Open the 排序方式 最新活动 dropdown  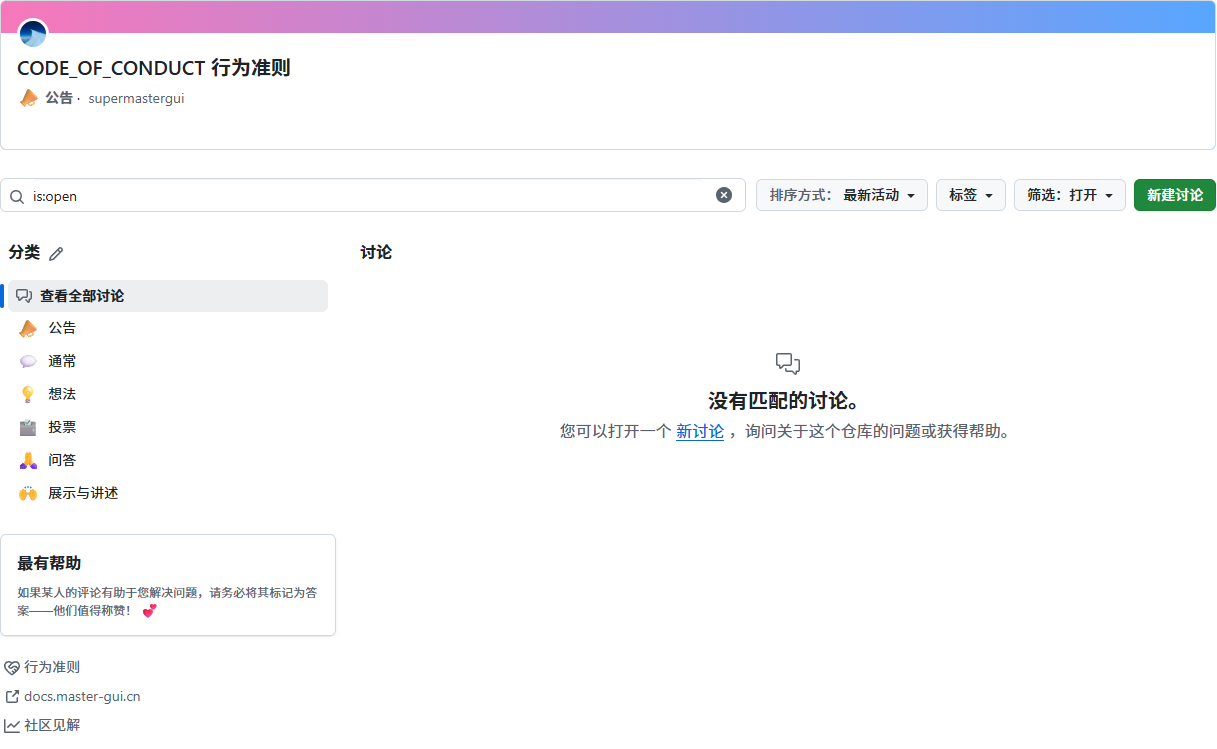click(x=842, y=195)
